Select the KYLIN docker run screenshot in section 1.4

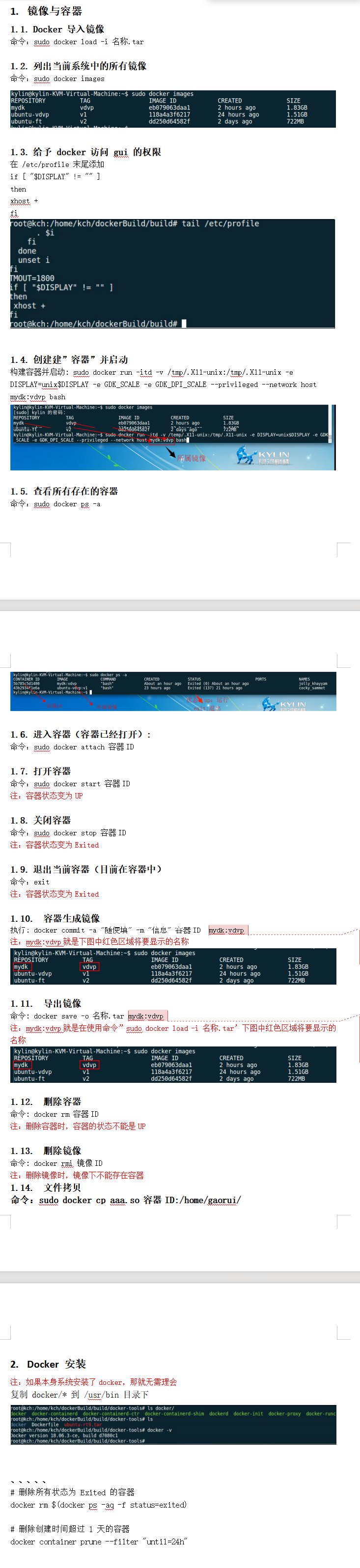click(x=173, y=437)
